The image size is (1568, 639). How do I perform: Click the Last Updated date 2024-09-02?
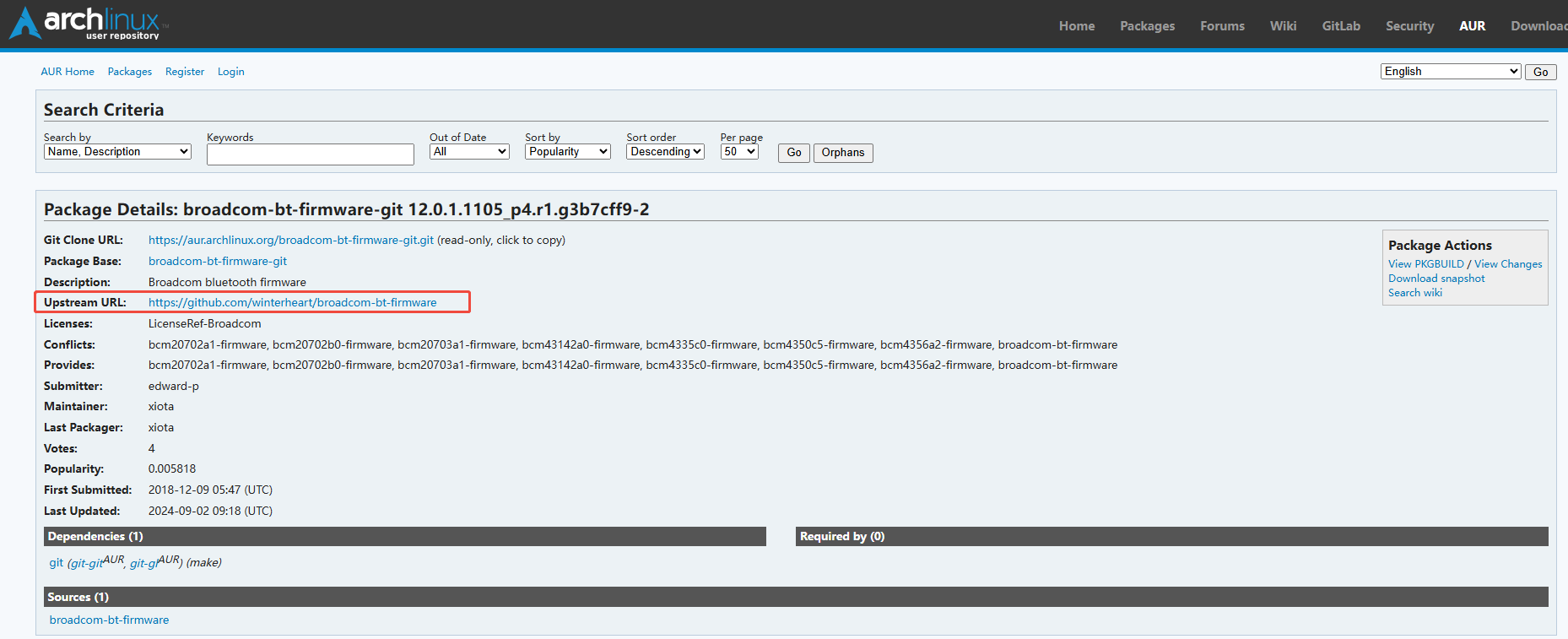pyautogui.click(x=210, y=512)
